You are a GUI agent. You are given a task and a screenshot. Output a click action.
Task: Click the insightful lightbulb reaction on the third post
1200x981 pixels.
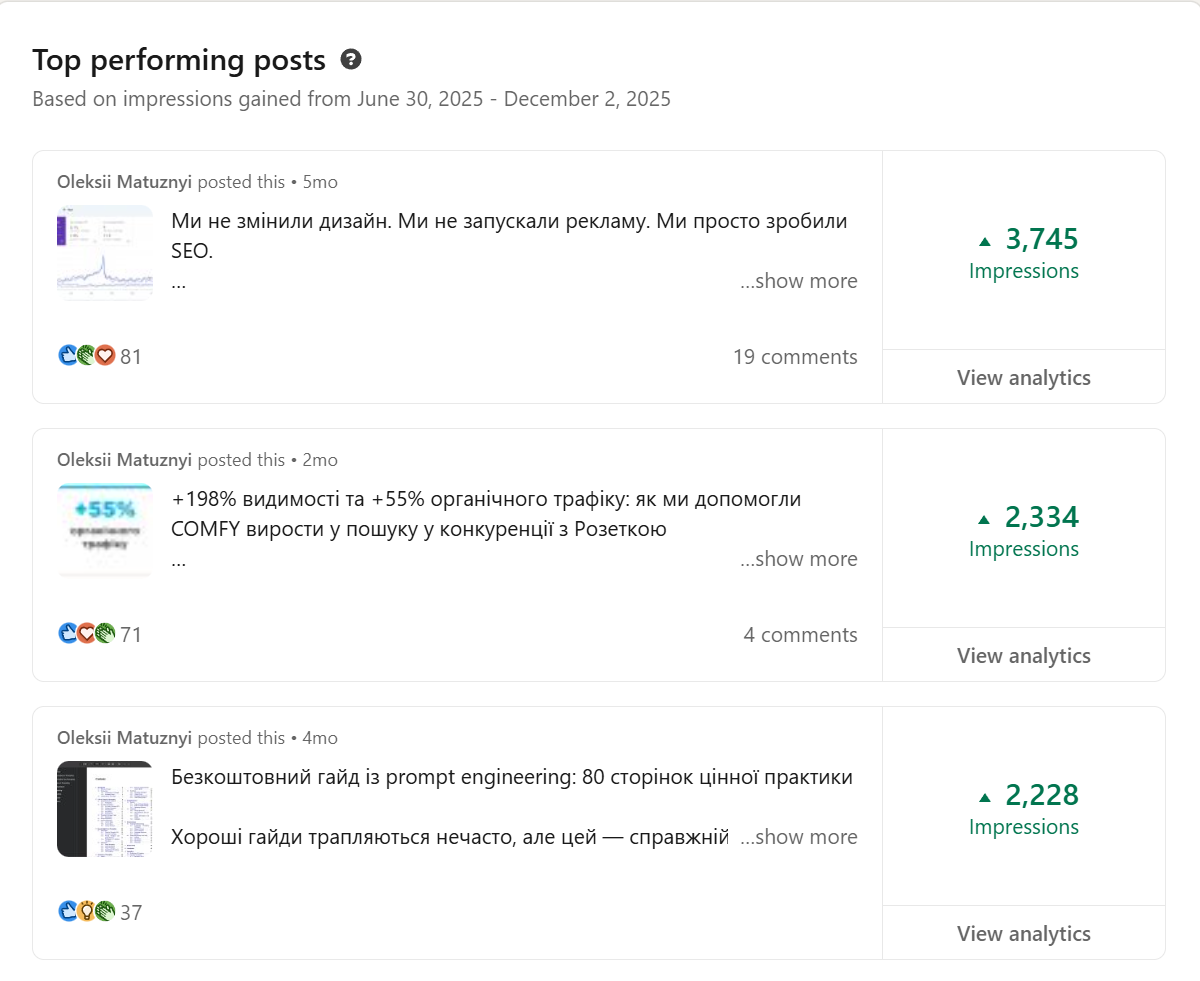86,911
